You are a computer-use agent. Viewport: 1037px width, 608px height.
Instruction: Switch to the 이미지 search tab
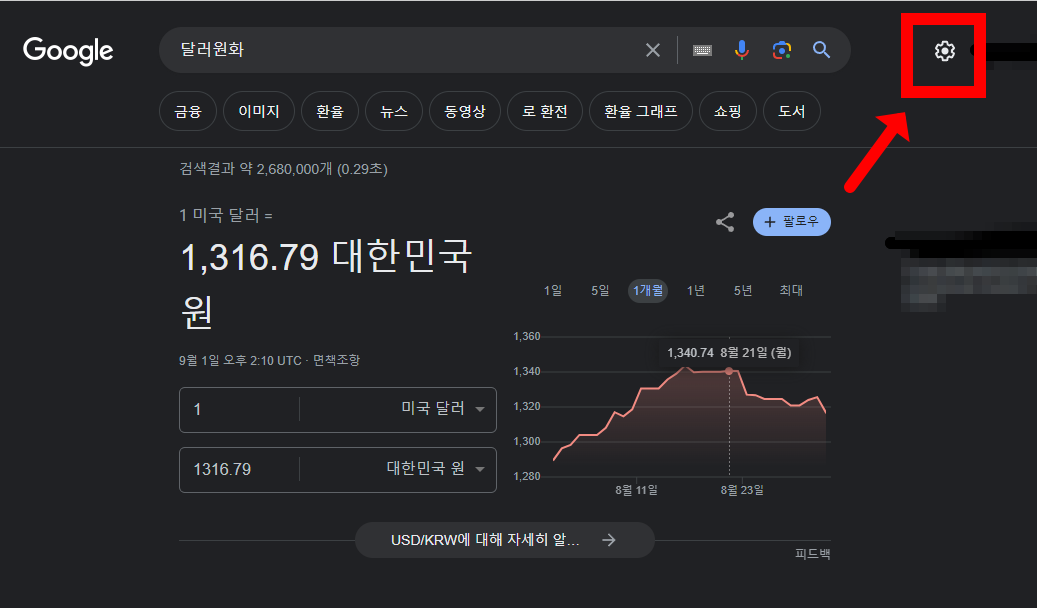(258, 111)
